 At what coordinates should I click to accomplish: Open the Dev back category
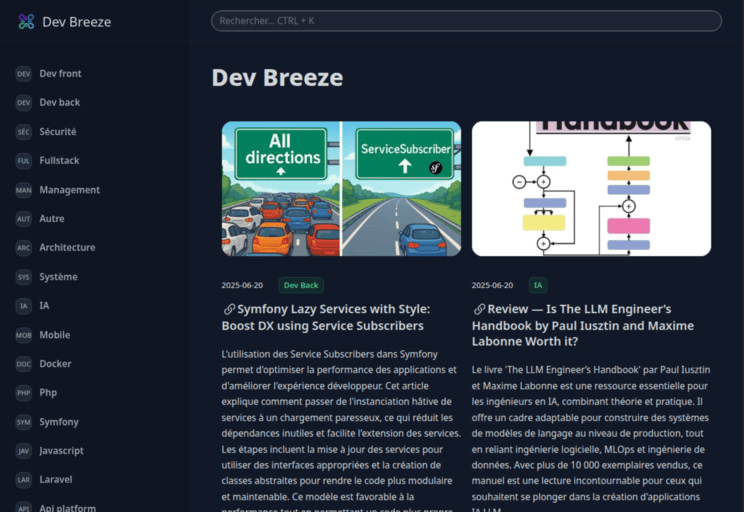click(x=60, y=102)
